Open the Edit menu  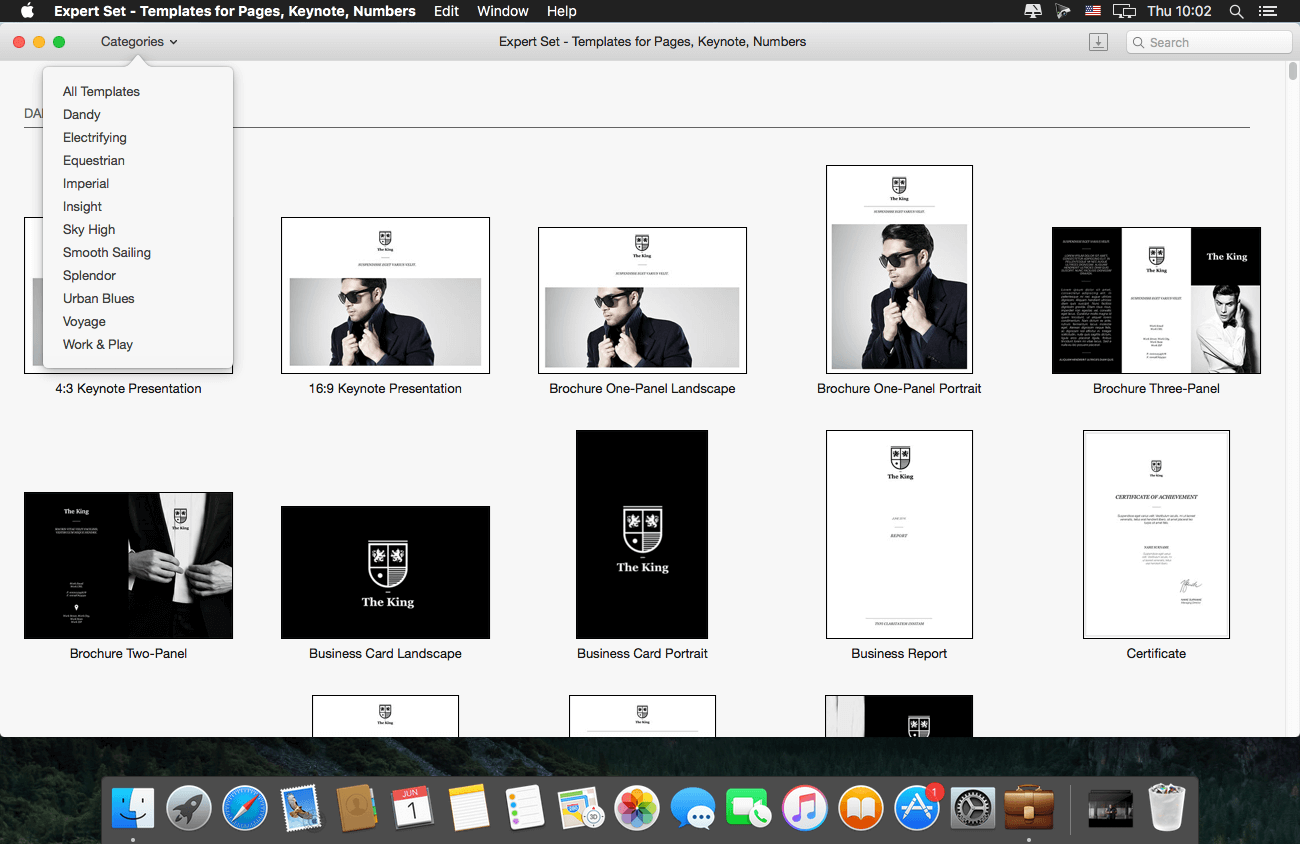446,11
